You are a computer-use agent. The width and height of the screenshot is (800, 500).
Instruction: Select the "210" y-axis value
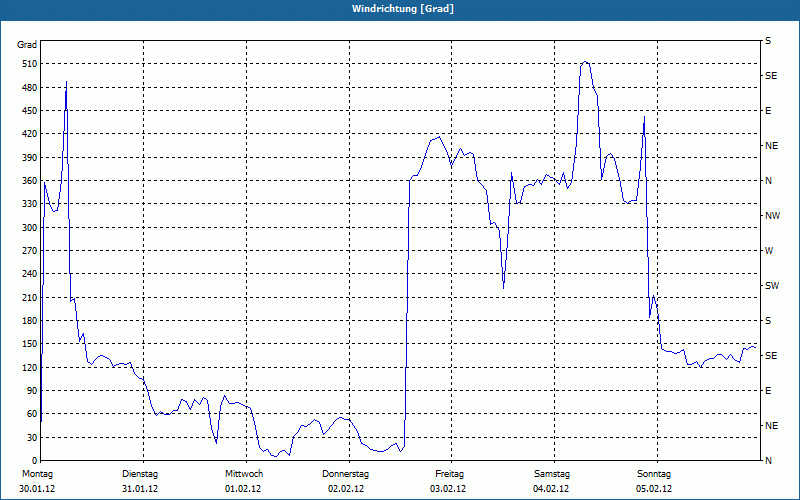point(29,297)
